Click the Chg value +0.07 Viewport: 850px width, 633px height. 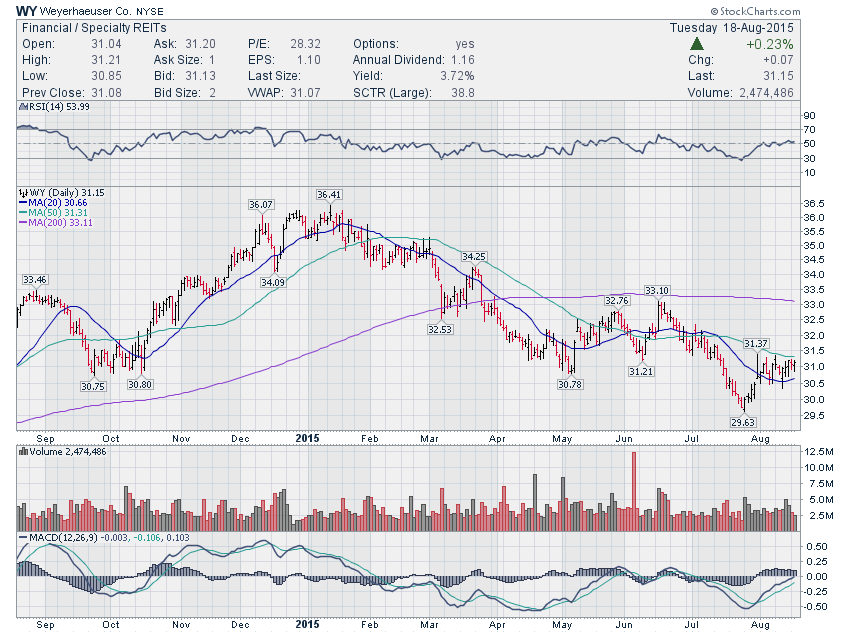[778, 60]
